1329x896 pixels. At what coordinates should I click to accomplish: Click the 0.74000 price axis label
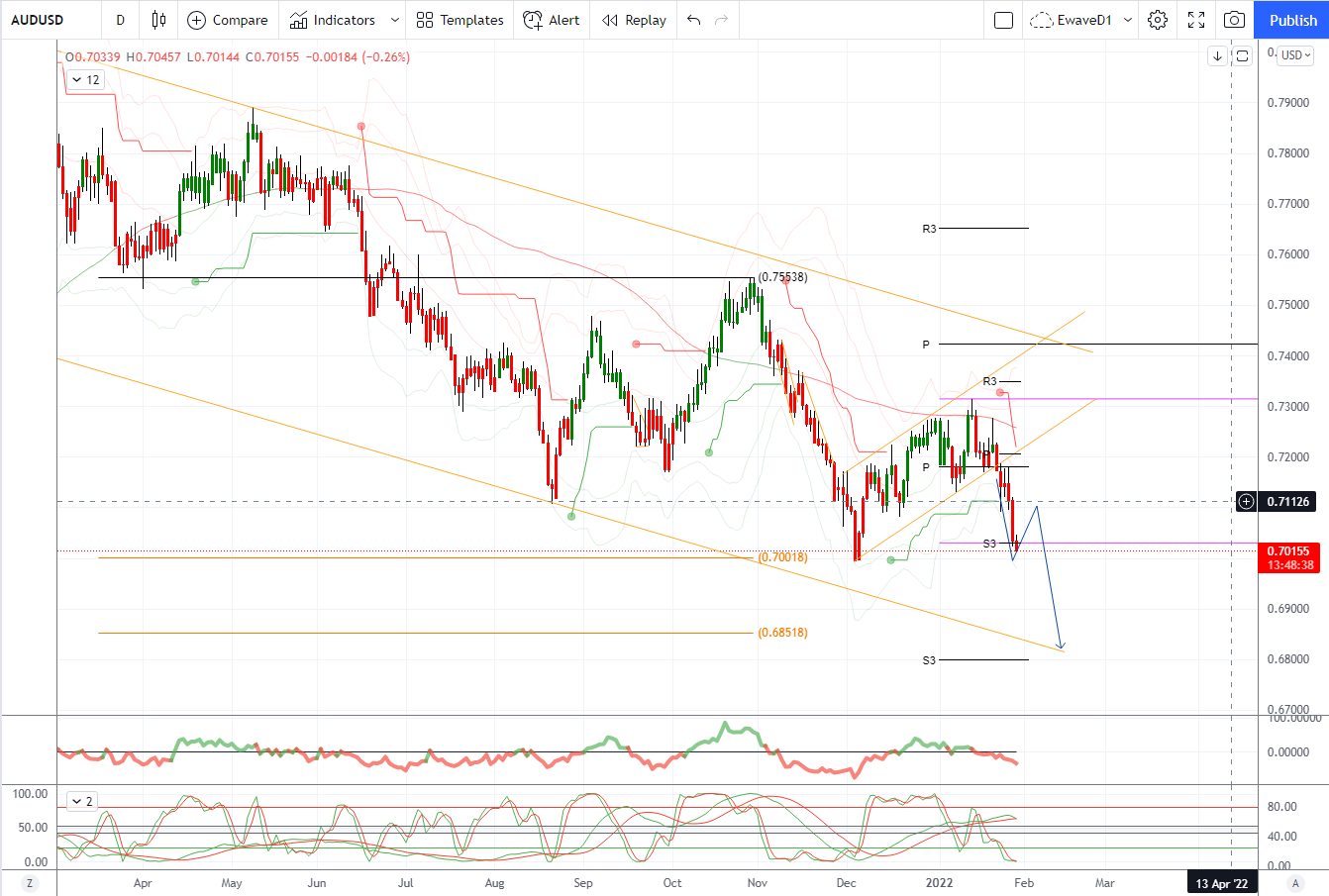pos(1288,356)
